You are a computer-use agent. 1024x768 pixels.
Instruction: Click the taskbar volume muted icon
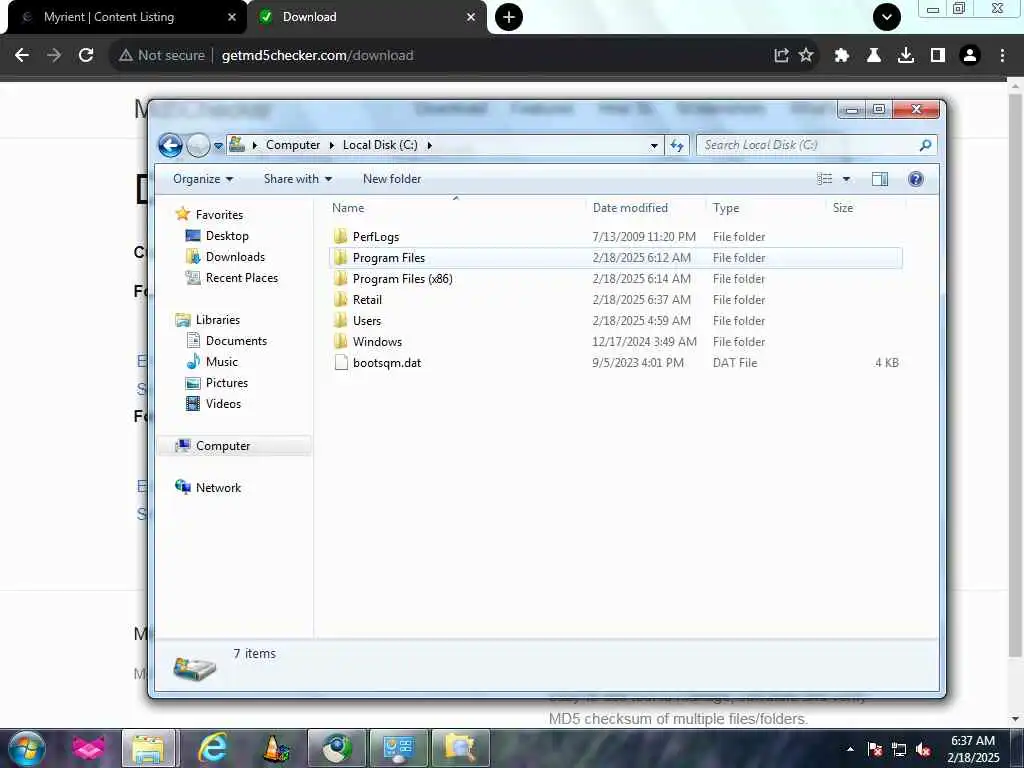coord(923,750)
